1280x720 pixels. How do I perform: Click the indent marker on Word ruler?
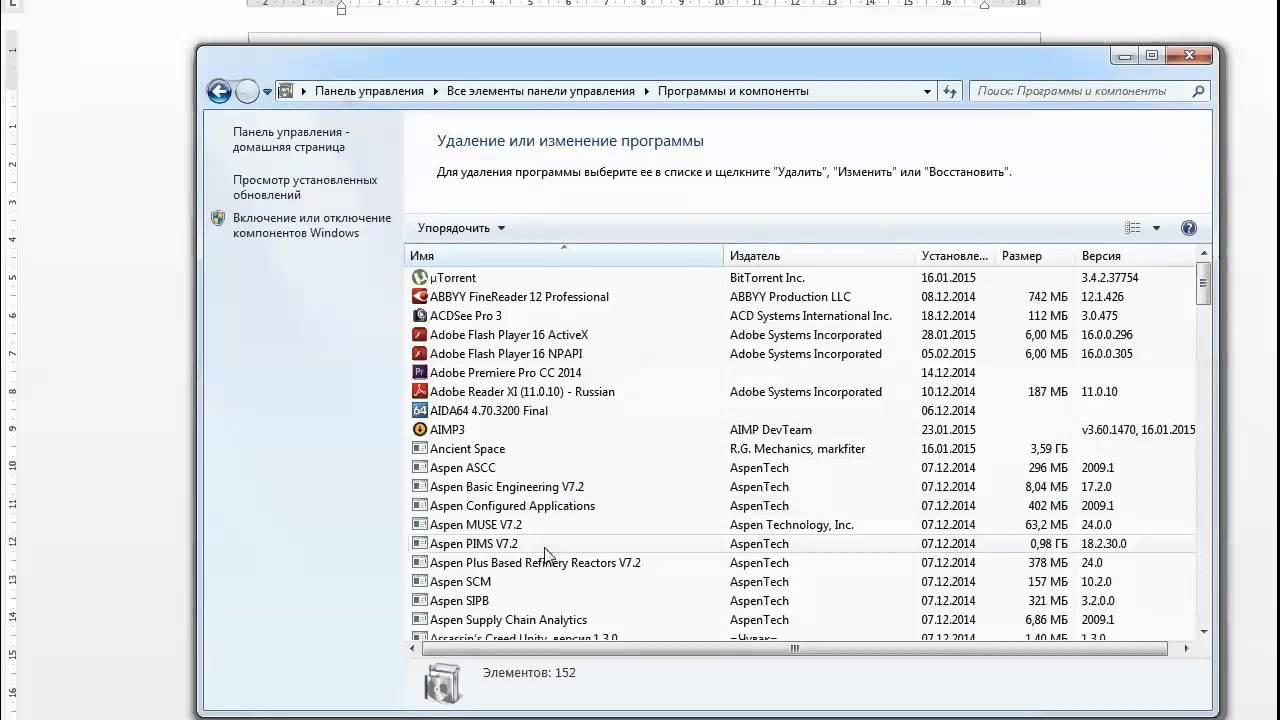pyautogui.click(x=341, y=8)
